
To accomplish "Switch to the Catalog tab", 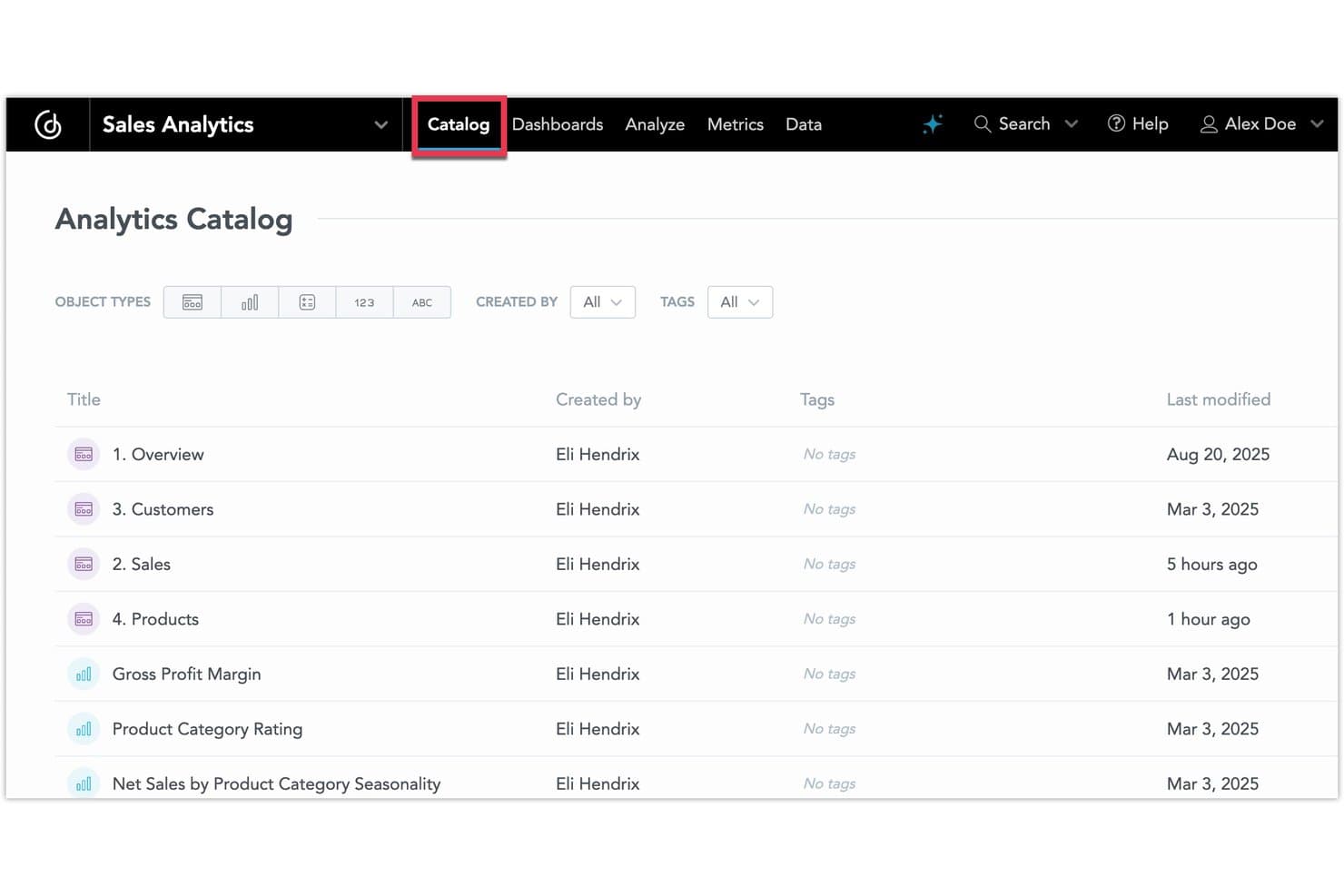I will tap(459, 124).
